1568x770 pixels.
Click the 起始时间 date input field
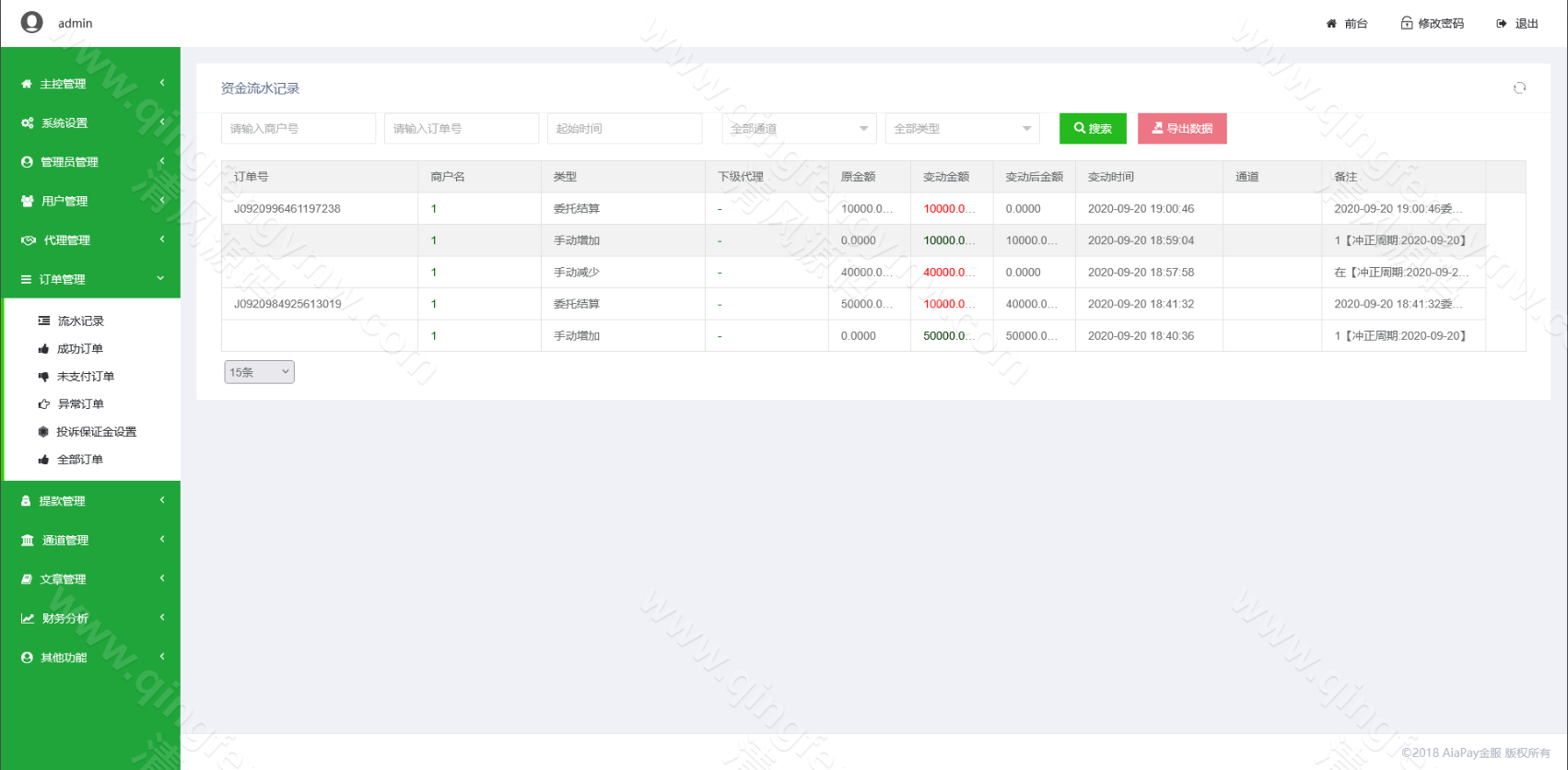coord(625,129)
